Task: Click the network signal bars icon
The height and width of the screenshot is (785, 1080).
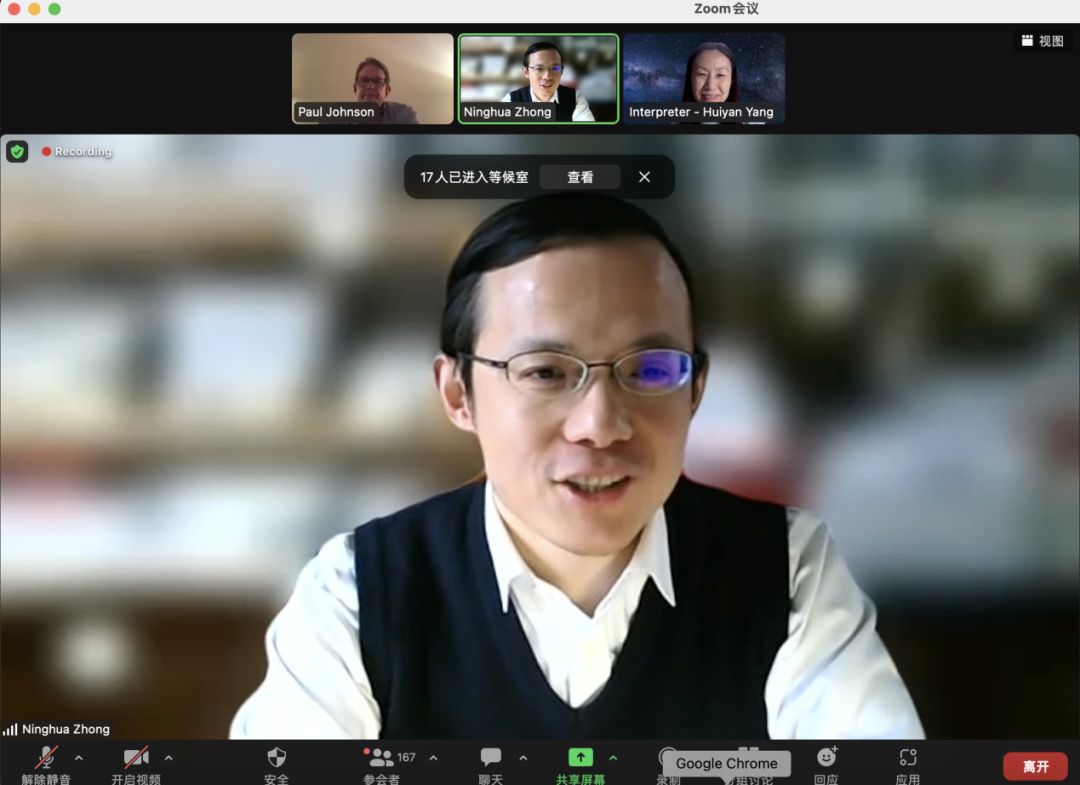Action: pyautogui.click(x=10, y=729)
